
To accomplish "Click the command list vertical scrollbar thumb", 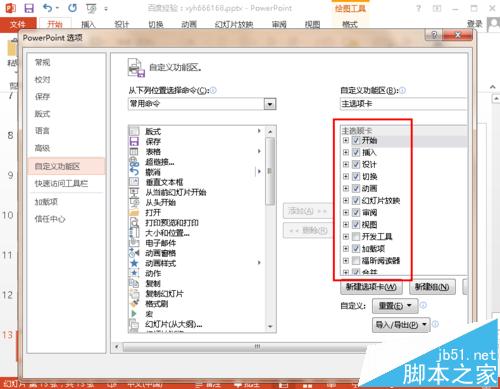I will pos(270,171).
